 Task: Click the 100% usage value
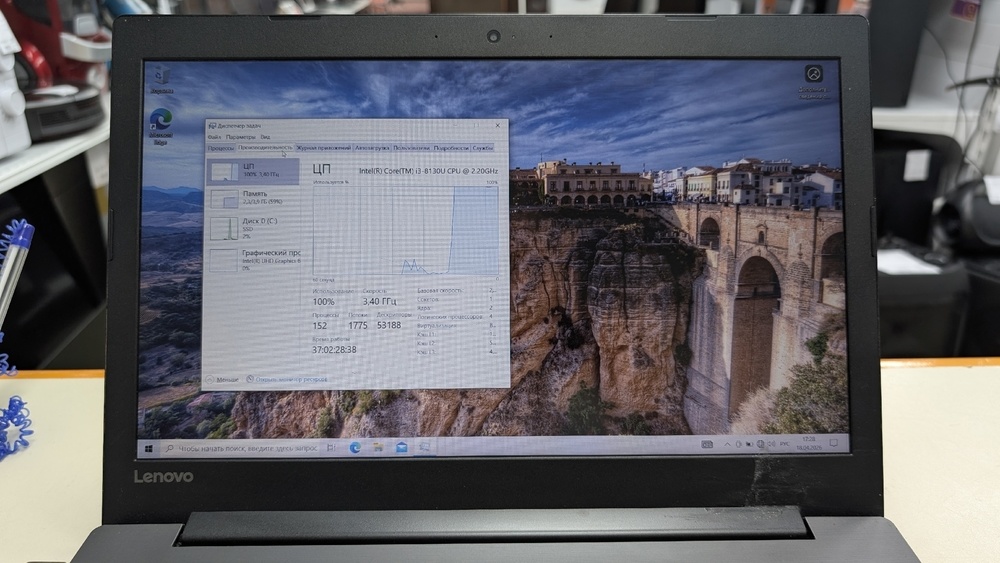tap(323, 302)
